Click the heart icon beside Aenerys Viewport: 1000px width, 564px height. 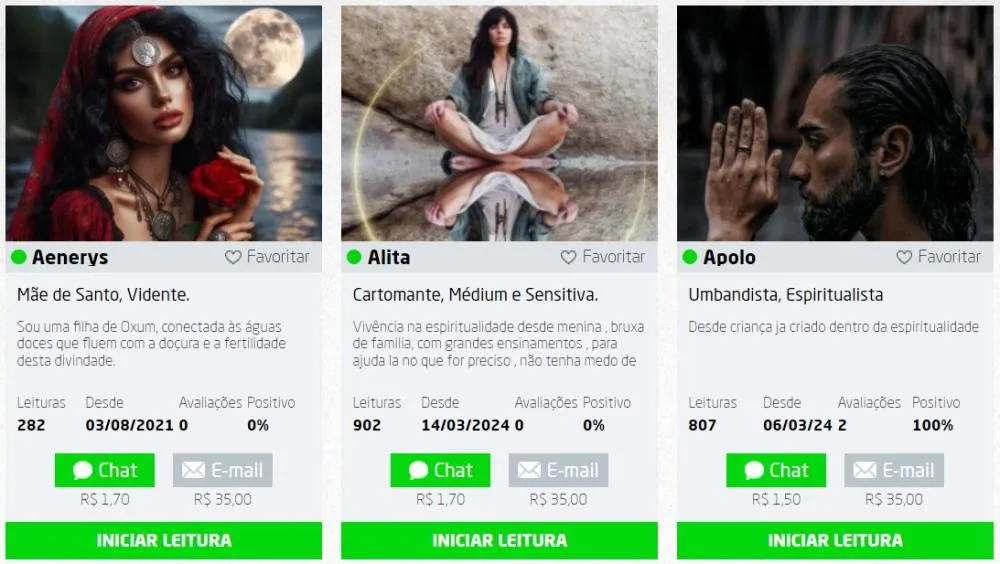[233, 257]
